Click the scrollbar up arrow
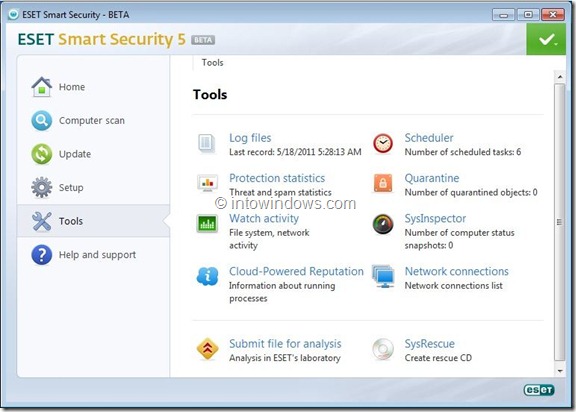Viewport: 576px width, 412px height. (x=560, y=77)
